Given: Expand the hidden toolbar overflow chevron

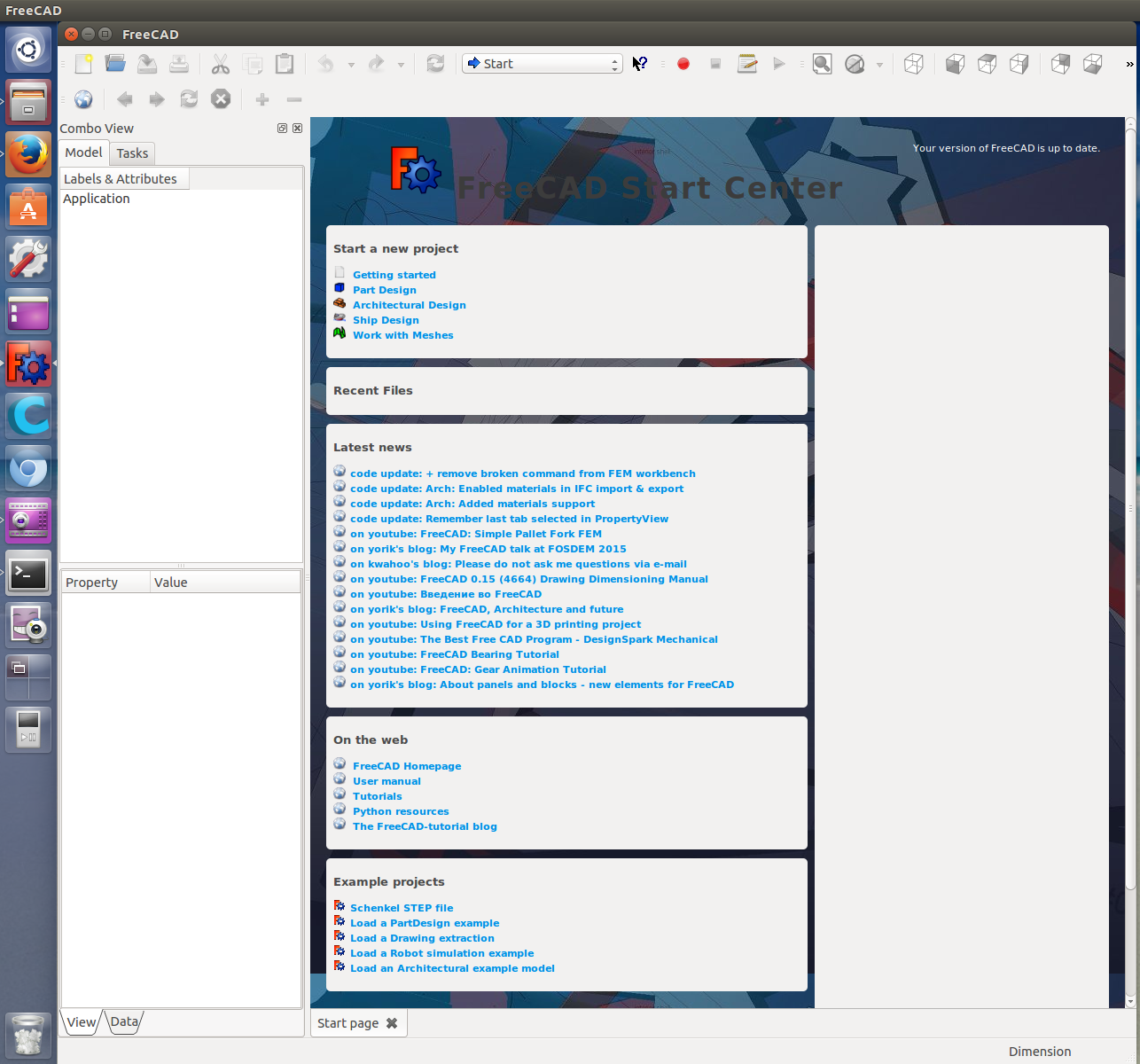Looking at the screenshot, I should (x=1129, y=64).
